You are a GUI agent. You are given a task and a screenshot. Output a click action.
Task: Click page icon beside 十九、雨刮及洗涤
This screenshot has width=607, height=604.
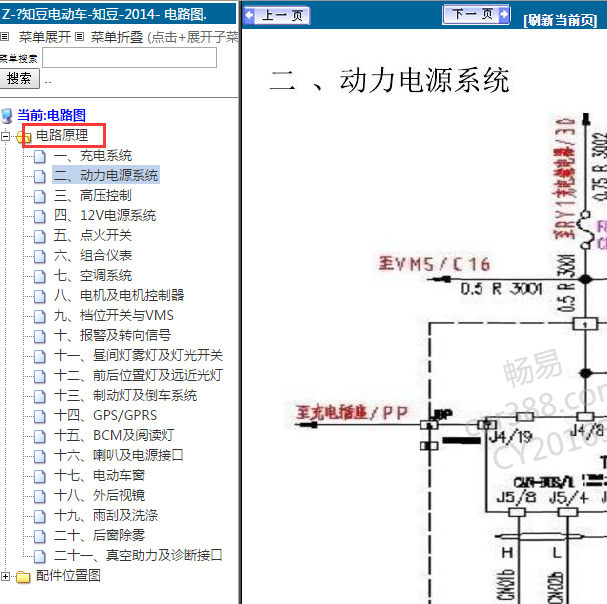point(39,516)
